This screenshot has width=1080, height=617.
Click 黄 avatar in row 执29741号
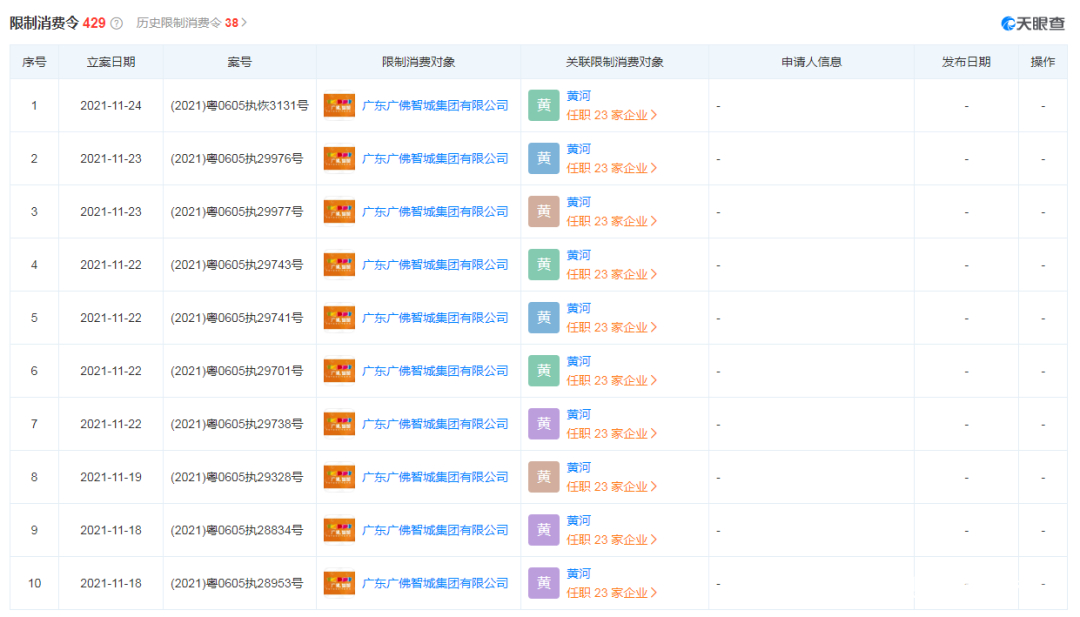click(543, 317)
